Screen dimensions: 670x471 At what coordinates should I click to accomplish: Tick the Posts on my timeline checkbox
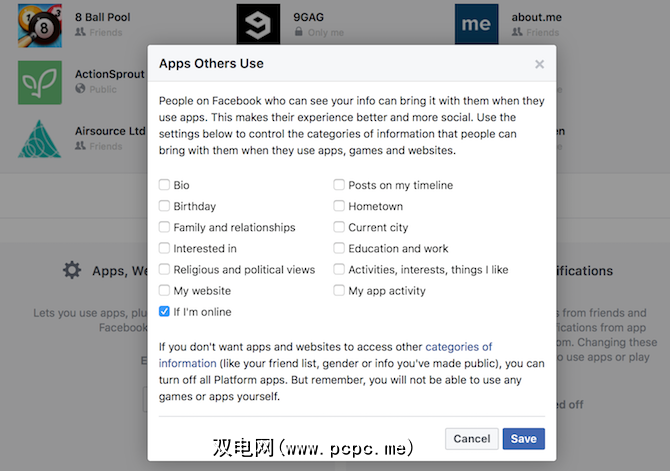[x=339, y=185]
